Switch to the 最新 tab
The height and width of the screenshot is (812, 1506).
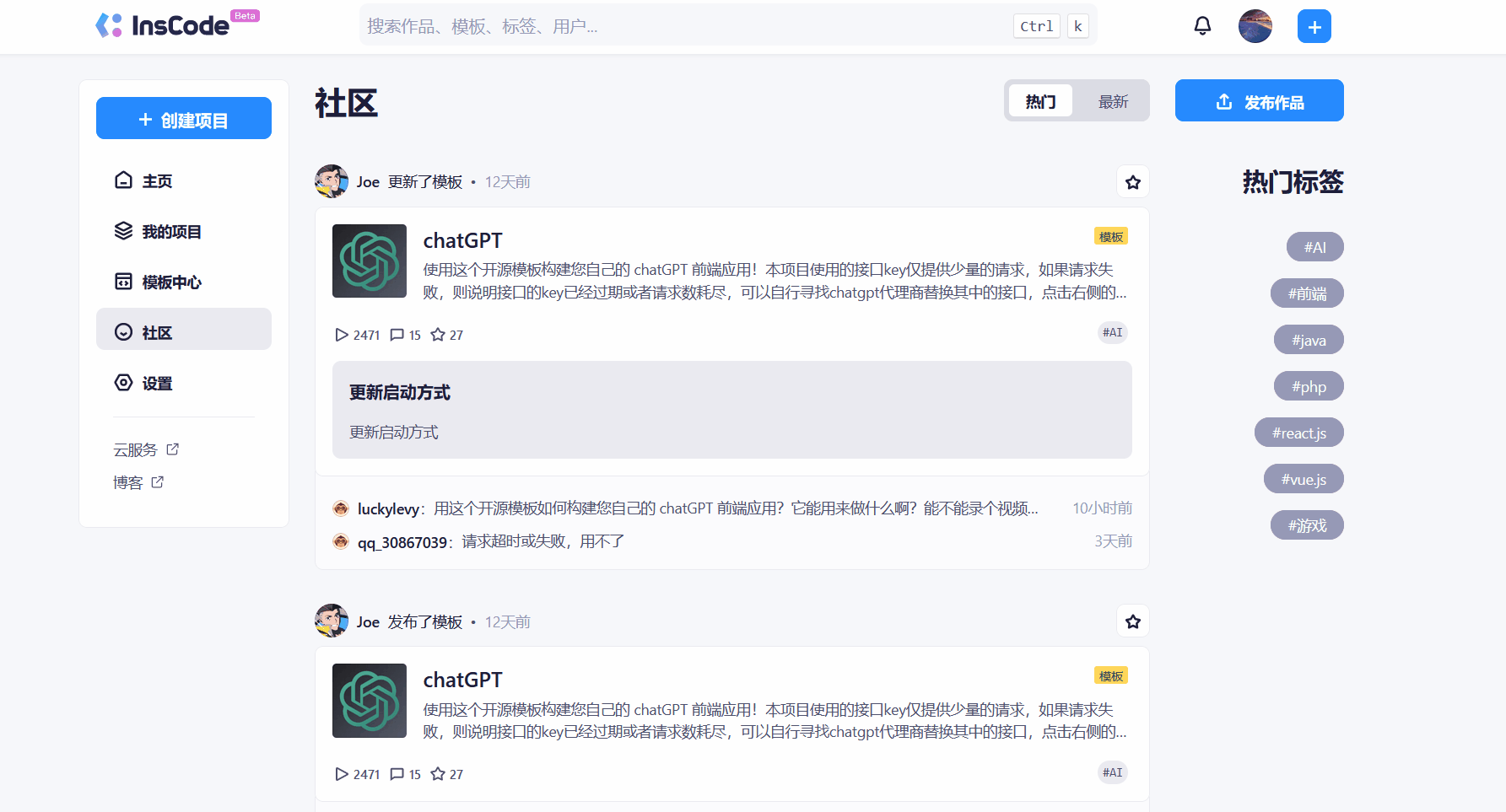coord(1113,101)
